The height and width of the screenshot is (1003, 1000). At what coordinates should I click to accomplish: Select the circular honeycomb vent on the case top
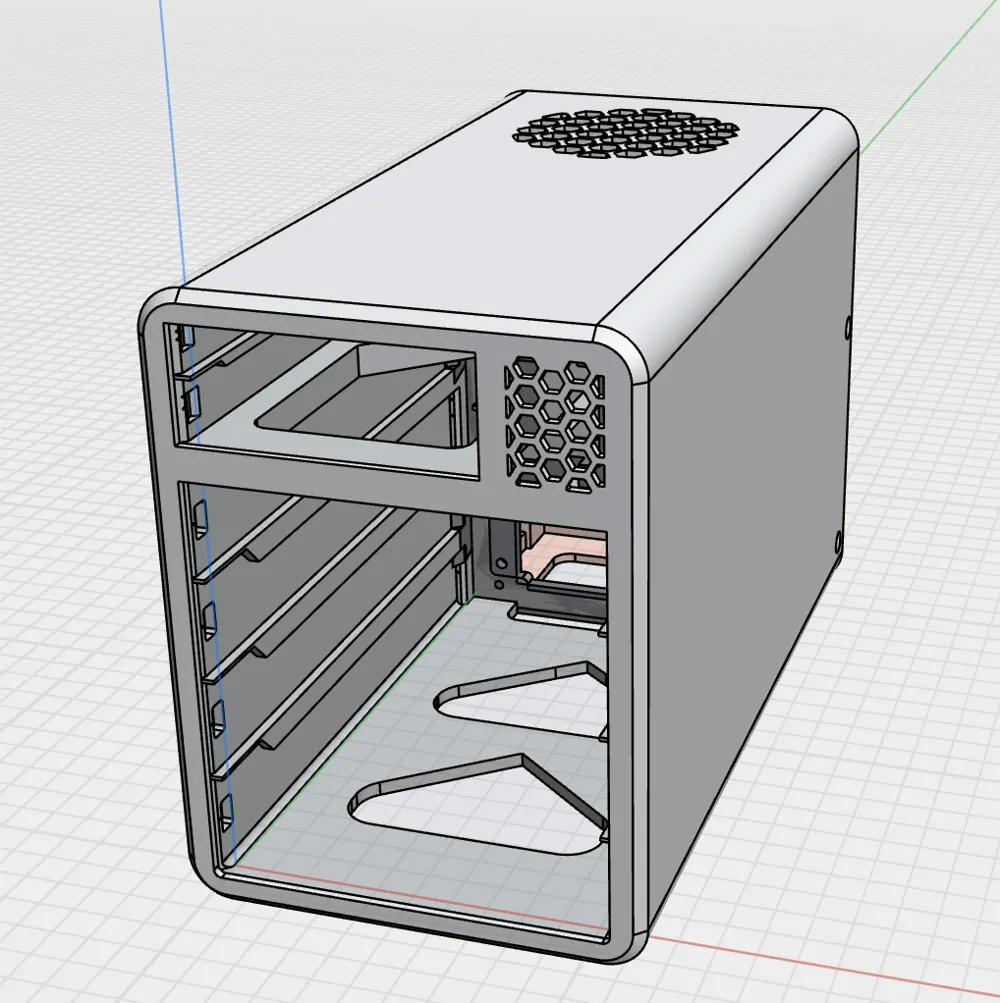tap(626, 133)
